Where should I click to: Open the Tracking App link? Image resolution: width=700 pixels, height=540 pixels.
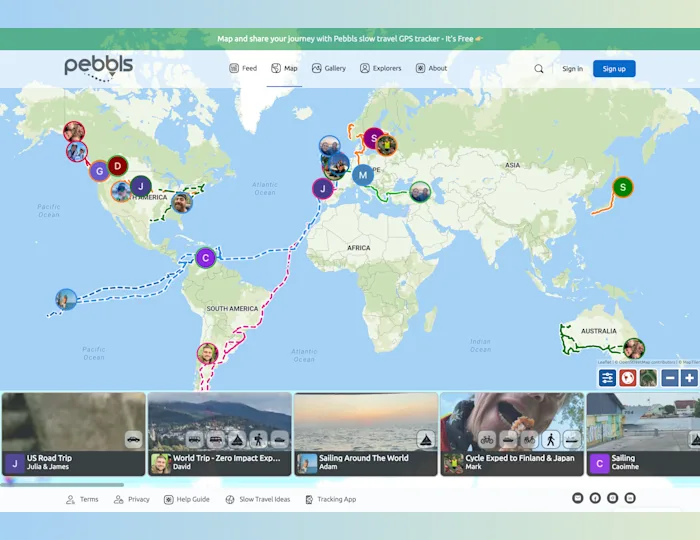[331, 499]
